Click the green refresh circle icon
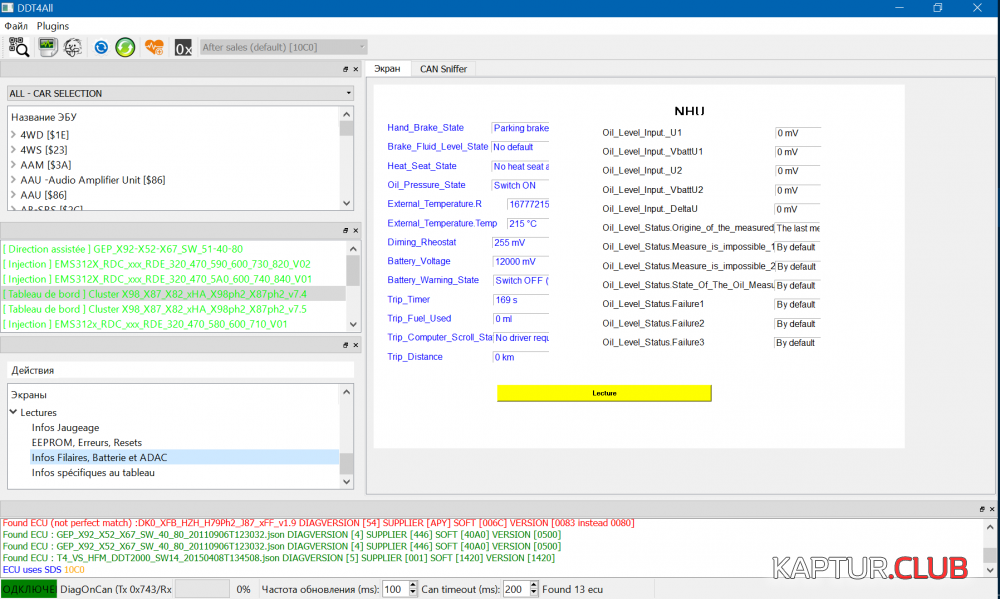This screenshot has width=1000, height=599. coord(125,47)
